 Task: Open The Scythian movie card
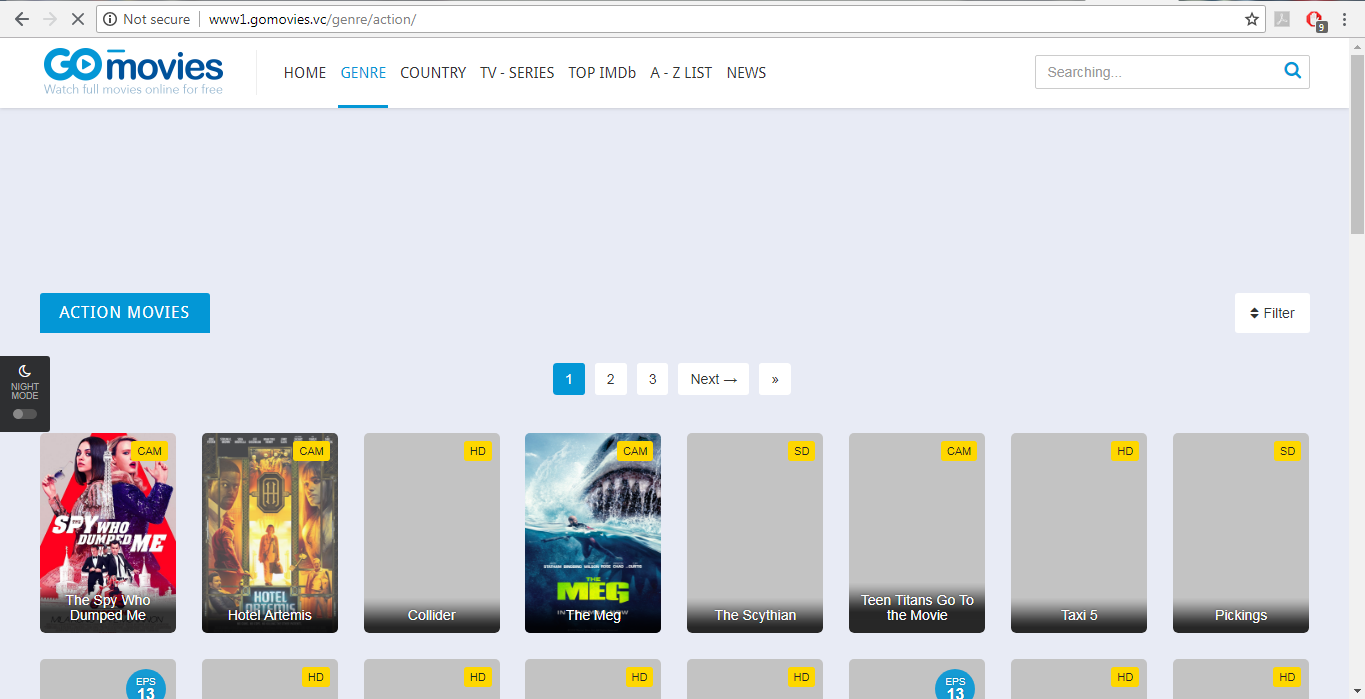[755, 533]
